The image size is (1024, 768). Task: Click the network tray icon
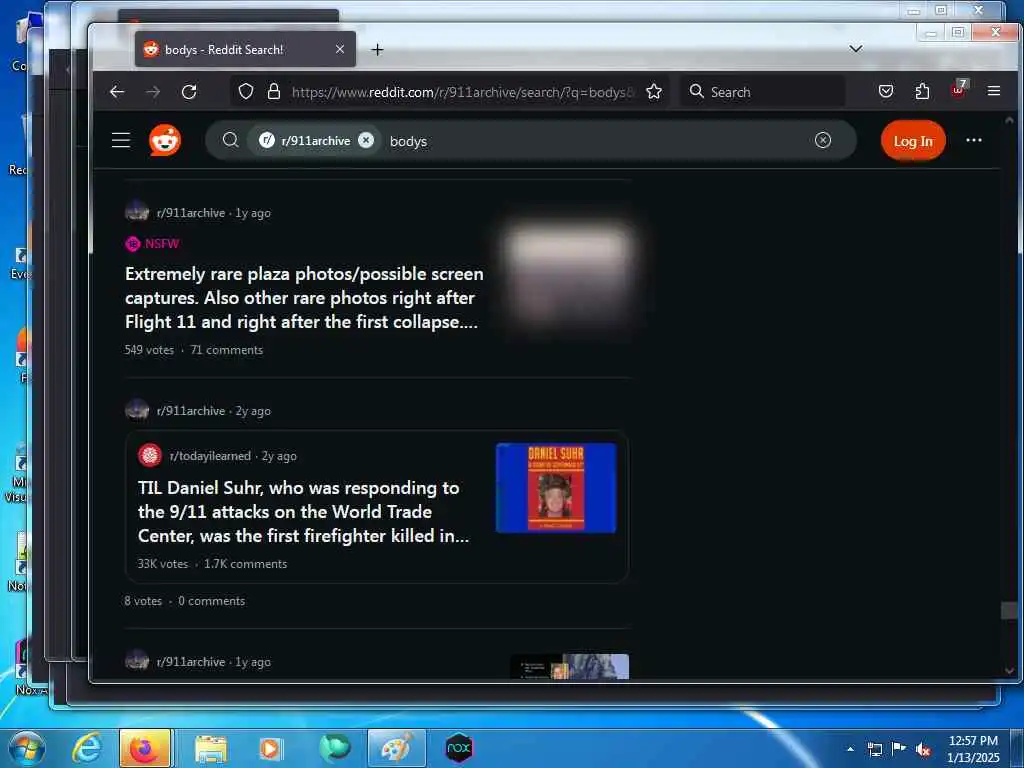pyautogui.click(x=875, y=749)
